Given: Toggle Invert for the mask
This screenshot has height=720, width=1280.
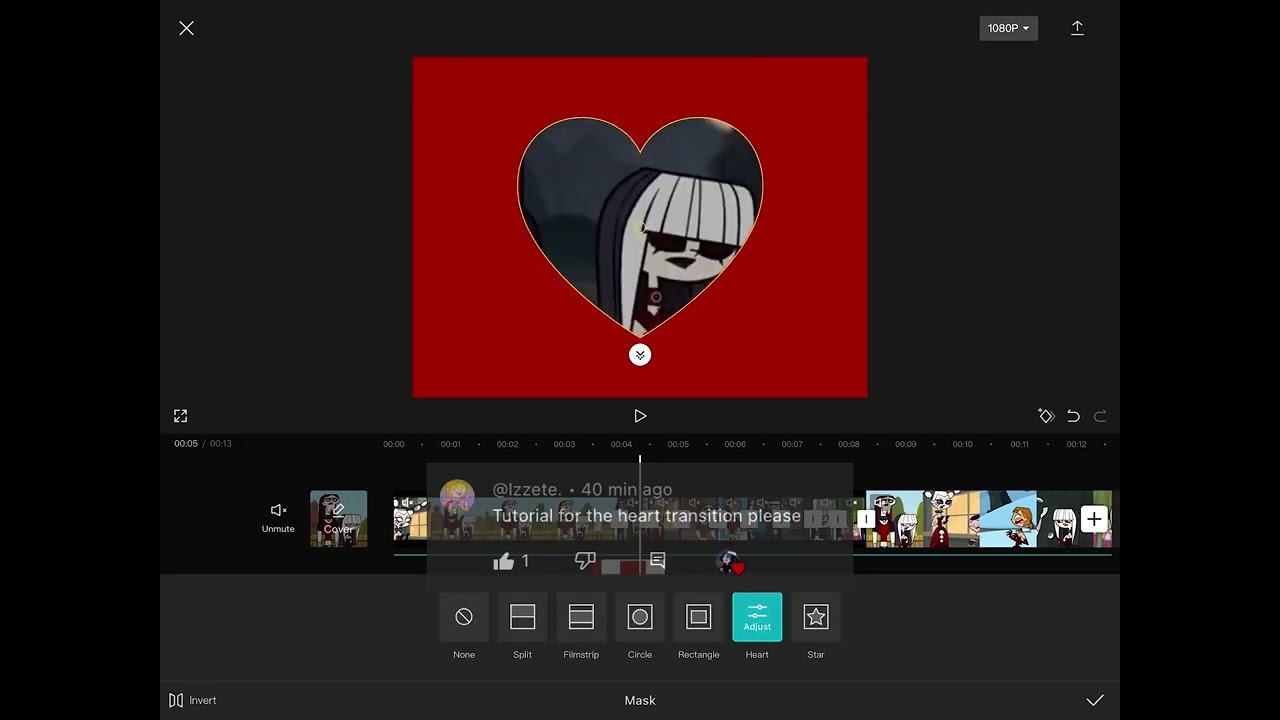Looking at the screenshot, I should pyautogui.click(x=193, y=700).
